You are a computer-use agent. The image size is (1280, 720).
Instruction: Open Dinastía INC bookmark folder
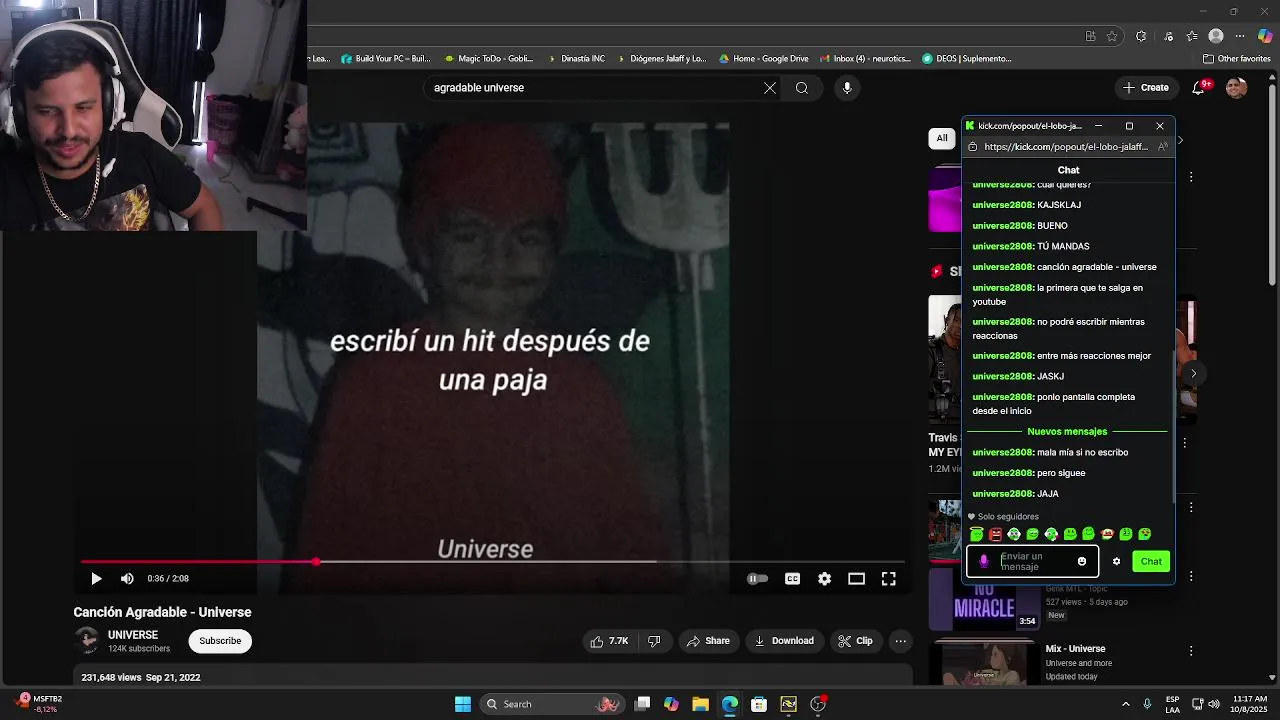pos(576,59)
